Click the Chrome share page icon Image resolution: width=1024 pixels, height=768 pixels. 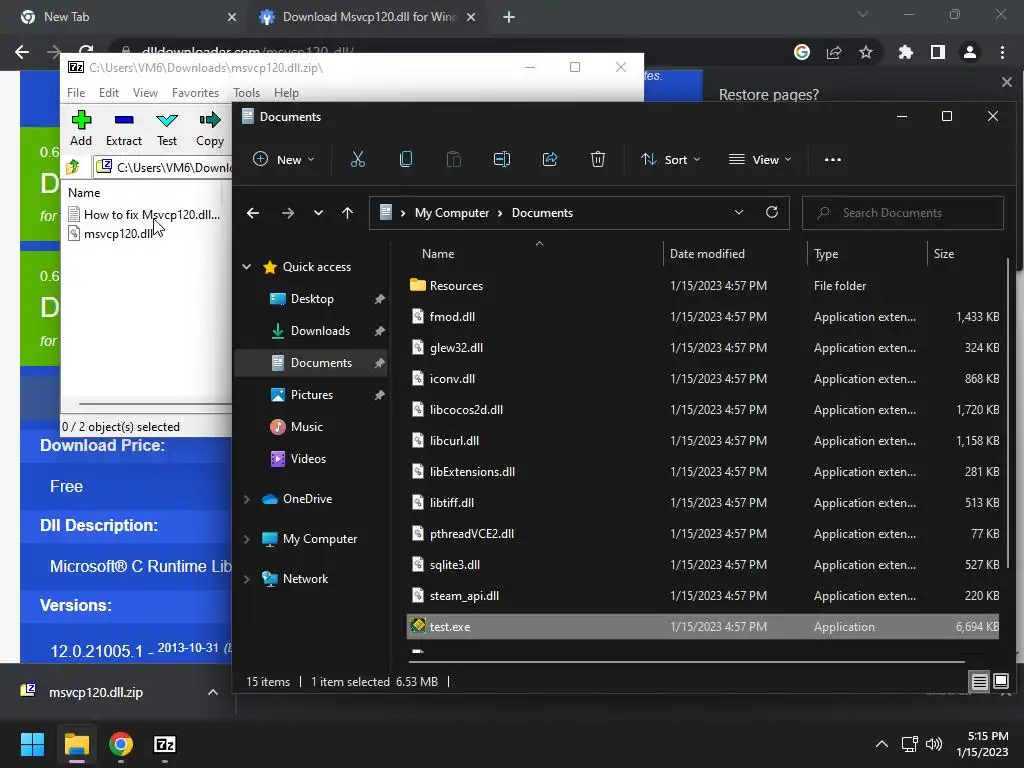pos(834,52)
